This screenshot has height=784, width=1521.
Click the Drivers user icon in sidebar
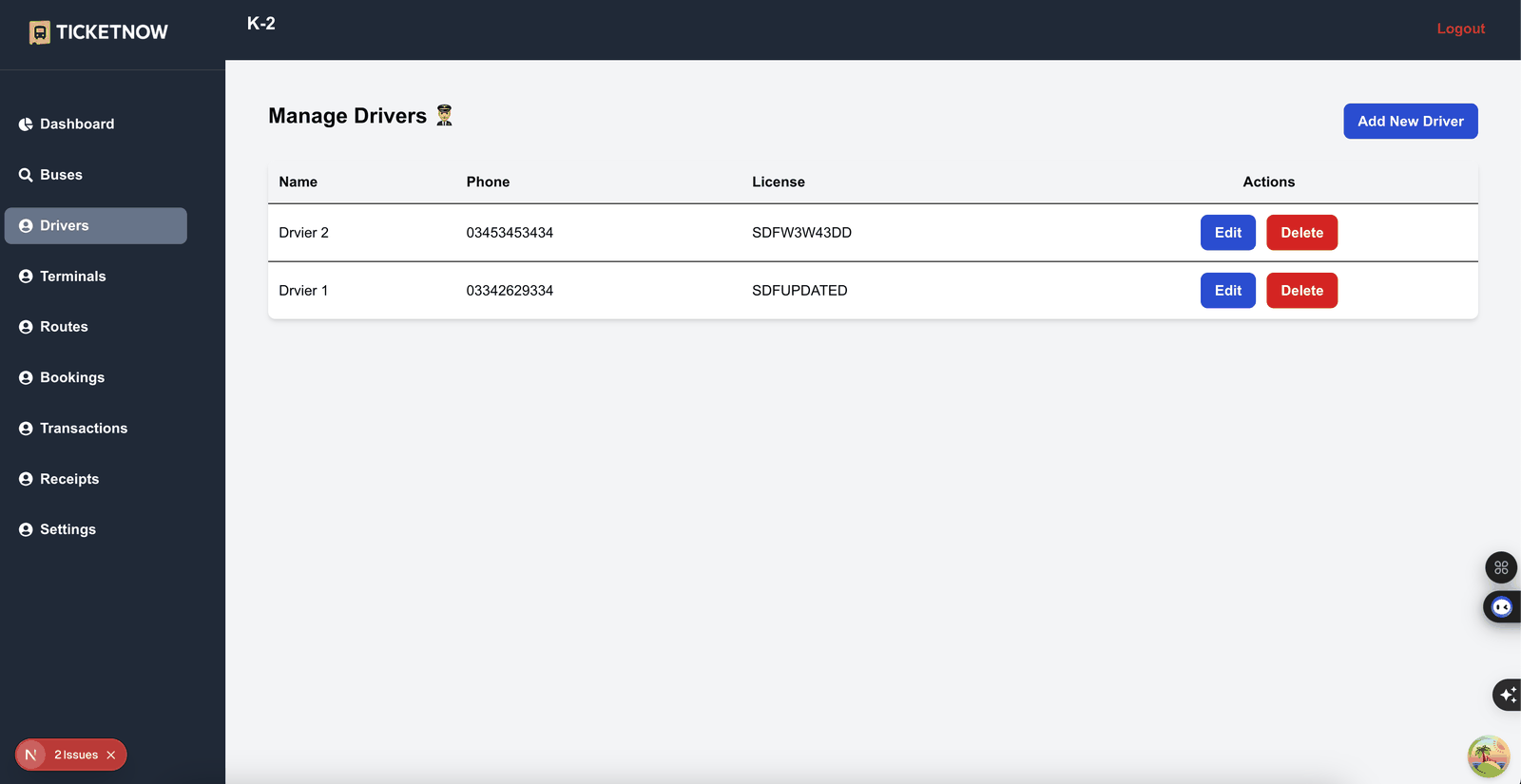pyautogui.click(x=26, y=226)
